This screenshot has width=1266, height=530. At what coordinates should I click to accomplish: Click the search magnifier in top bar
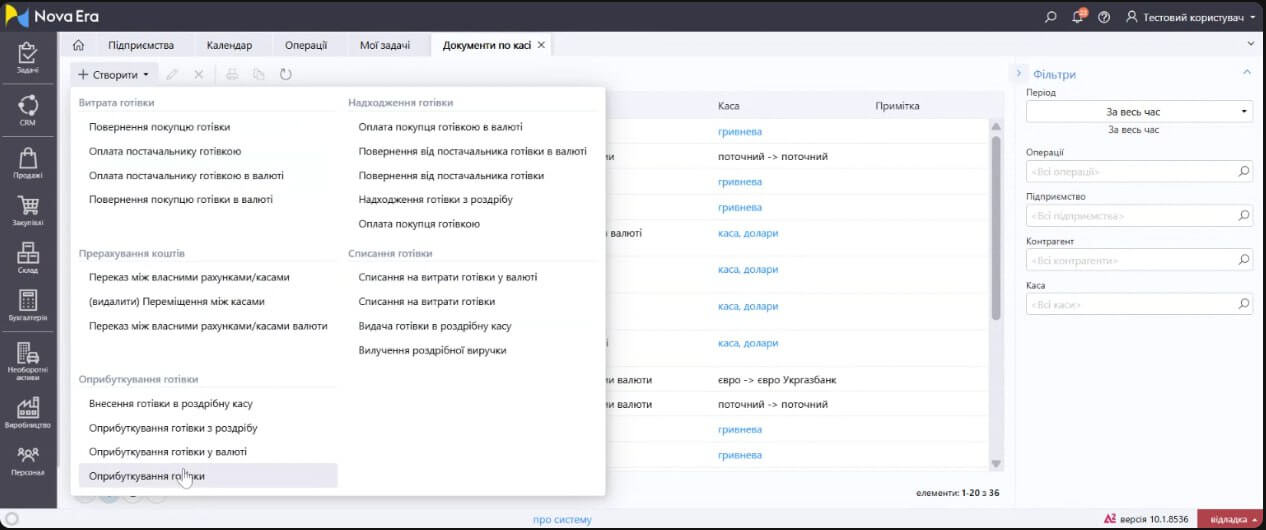[x=1051, y=17]
